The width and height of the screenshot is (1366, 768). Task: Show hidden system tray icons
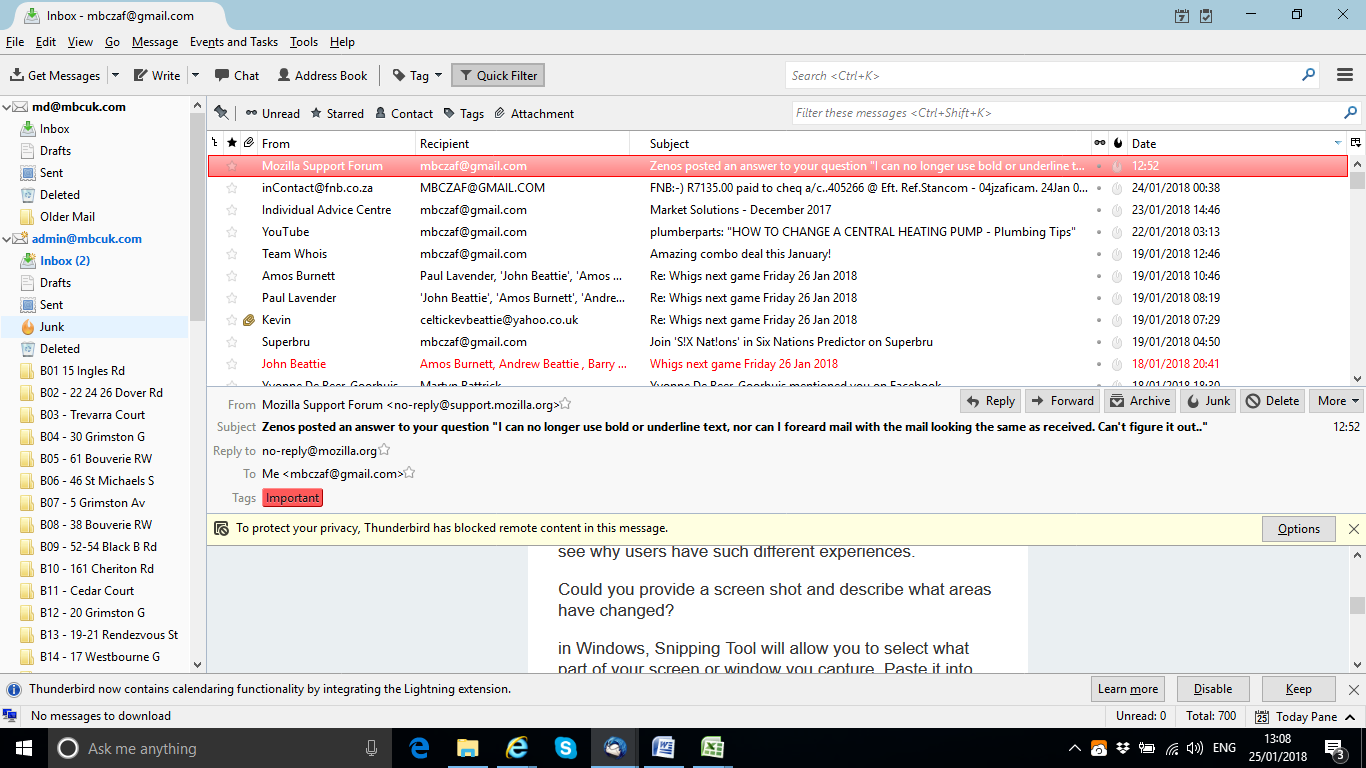pos(1075,748)
